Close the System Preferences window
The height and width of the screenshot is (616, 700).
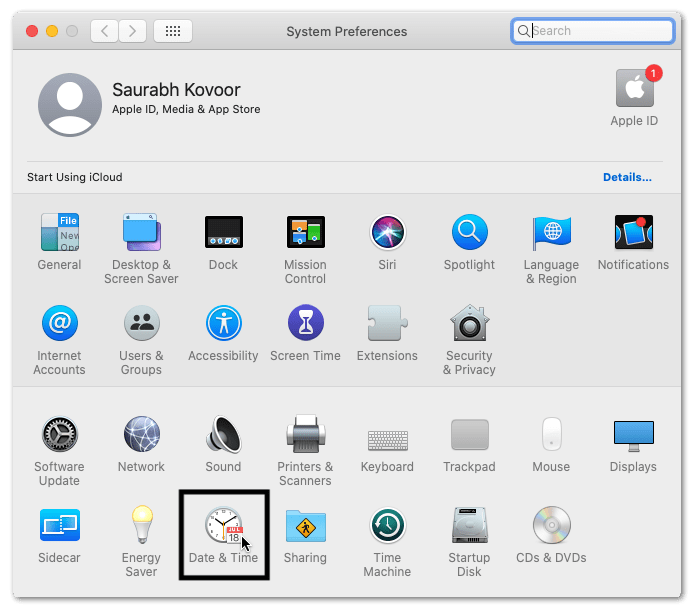pos(32,31)
